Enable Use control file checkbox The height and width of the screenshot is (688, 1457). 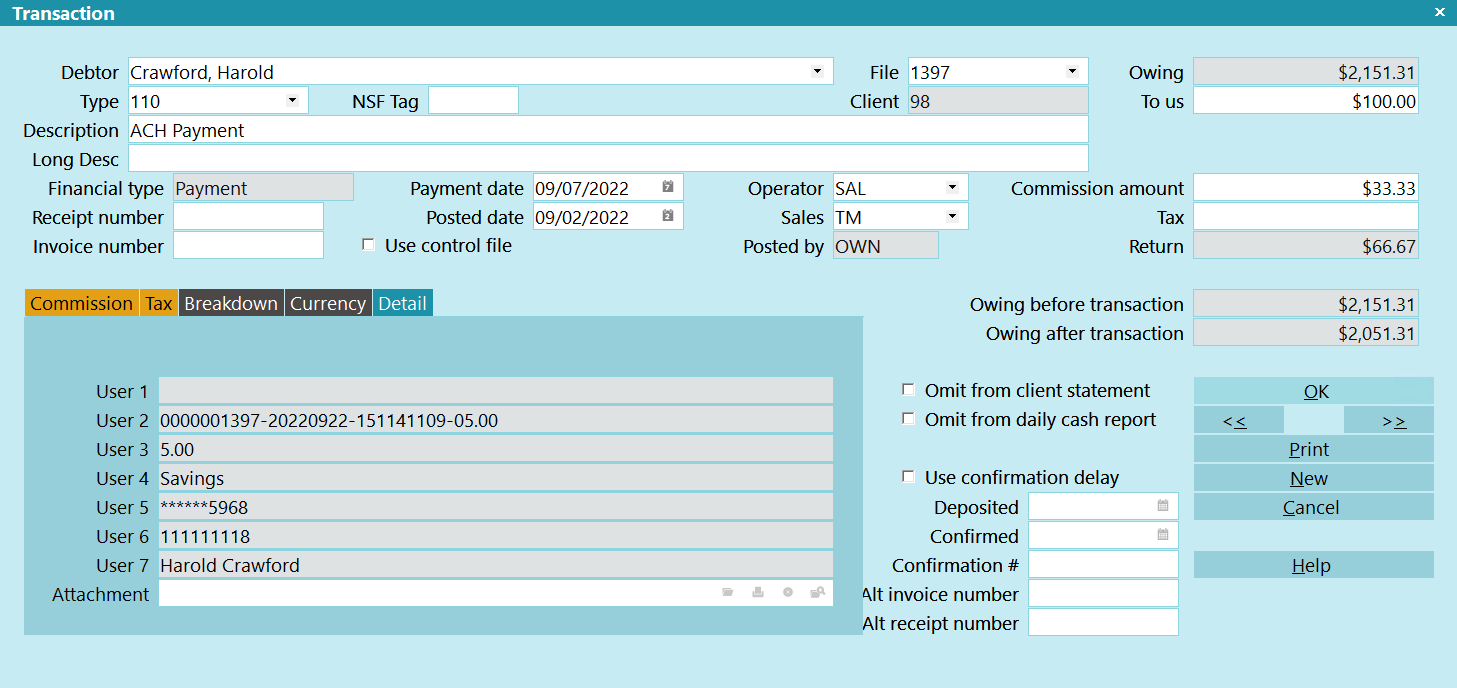tap(369, 245)
